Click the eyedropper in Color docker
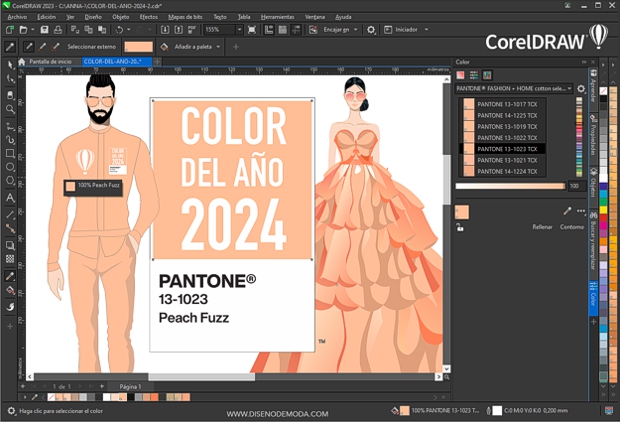This screenshot has width=620, height=422. point(567,211)
